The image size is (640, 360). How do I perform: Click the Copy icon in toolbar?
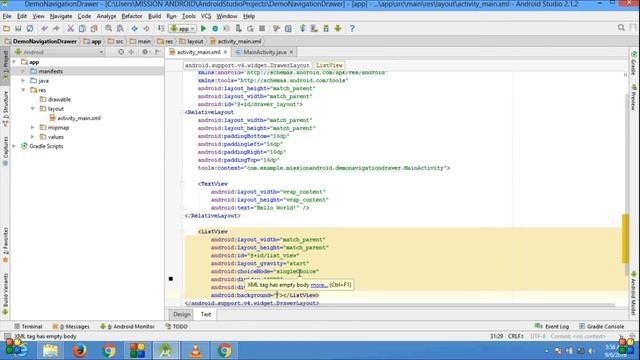[82, 29]
